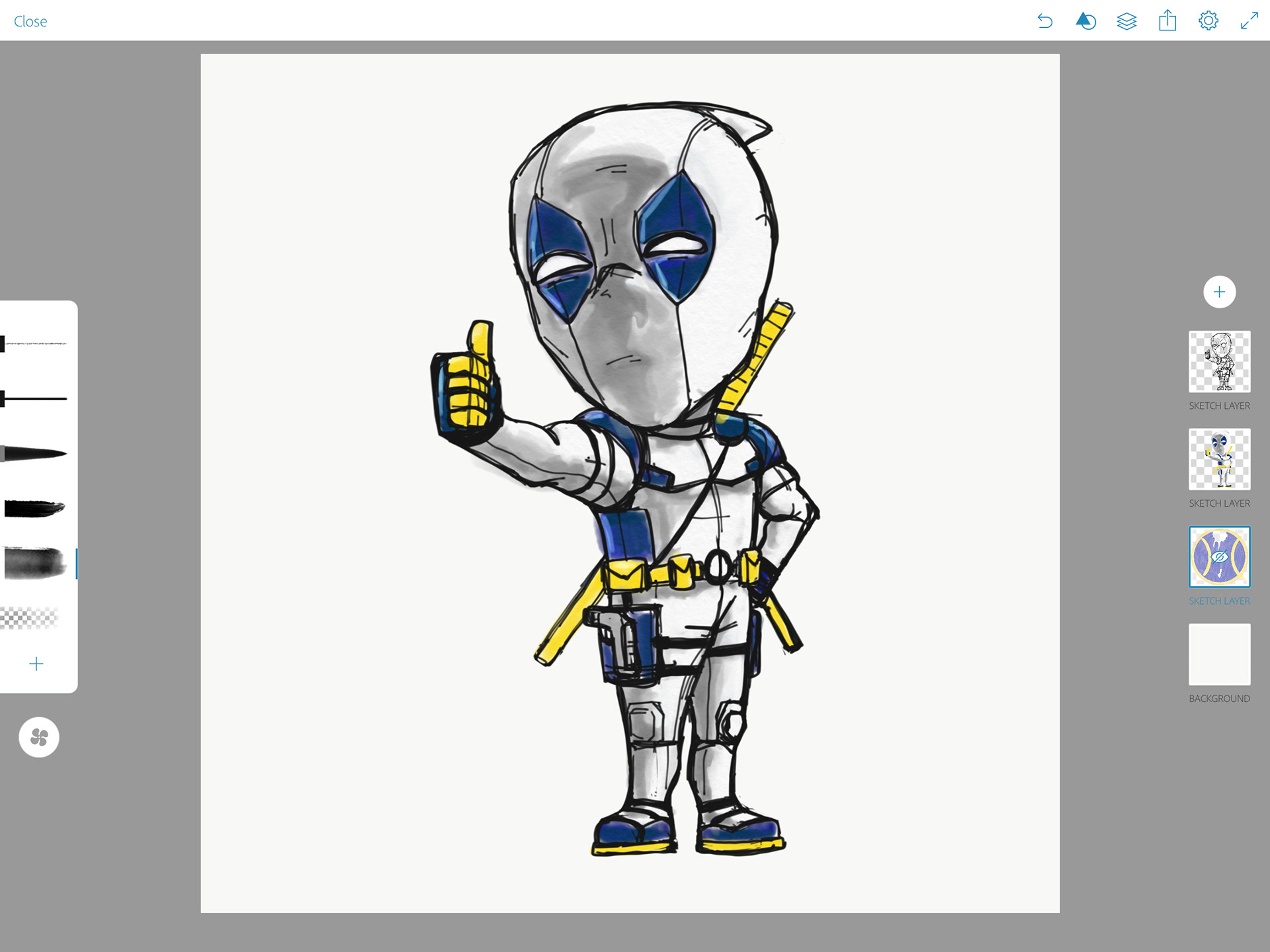The width and height of the screenshot is (1270, 952).
Task: Select the thin pen brush
Action: (x=35, y=399)
